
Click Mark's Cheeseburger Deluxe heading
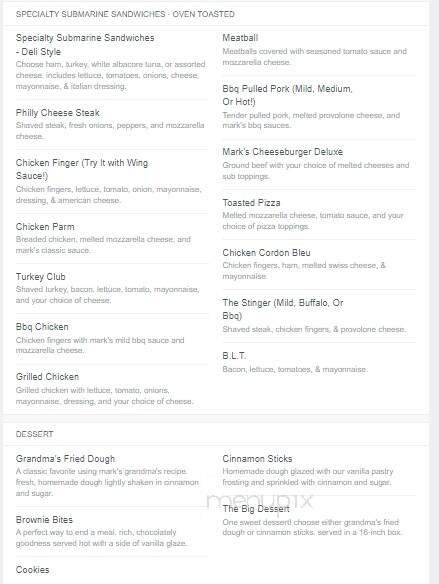[x=283, y=152]
